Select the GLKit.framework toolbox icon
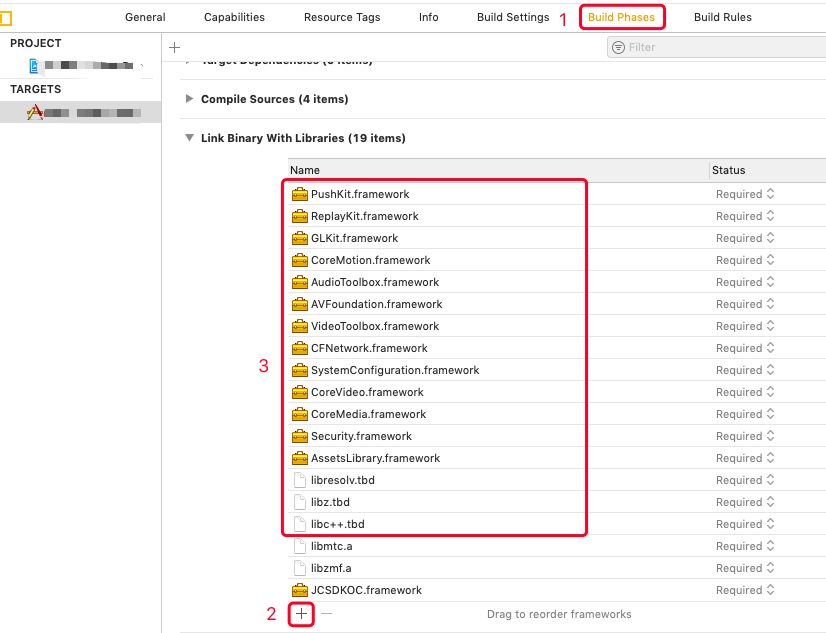 300,239
